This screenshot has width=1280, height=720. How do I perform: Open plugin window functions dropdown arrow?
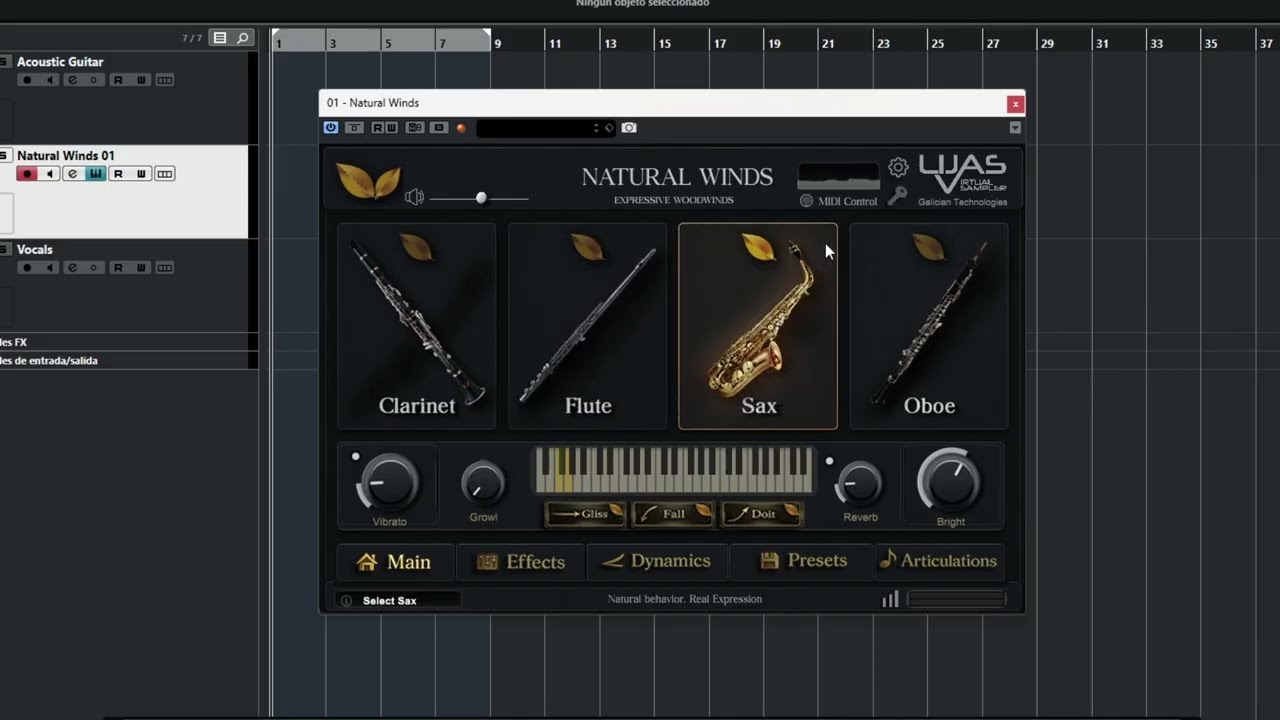[1015, 128]
